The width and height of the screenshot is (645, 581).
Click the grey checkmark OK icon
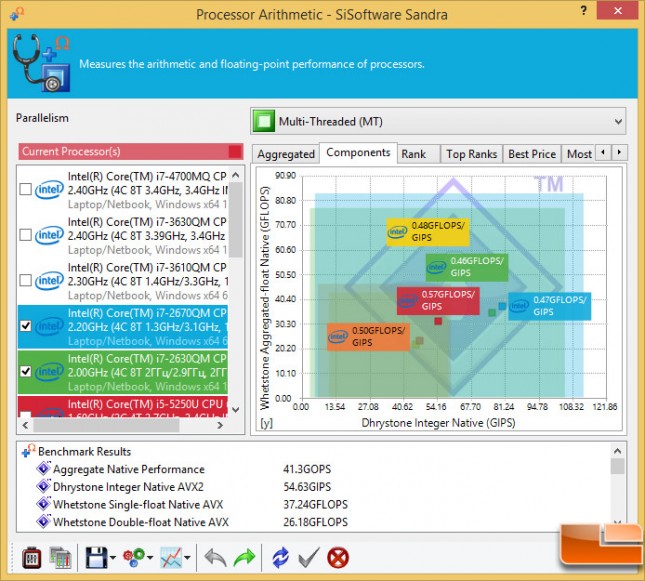(x=309, y=558)
